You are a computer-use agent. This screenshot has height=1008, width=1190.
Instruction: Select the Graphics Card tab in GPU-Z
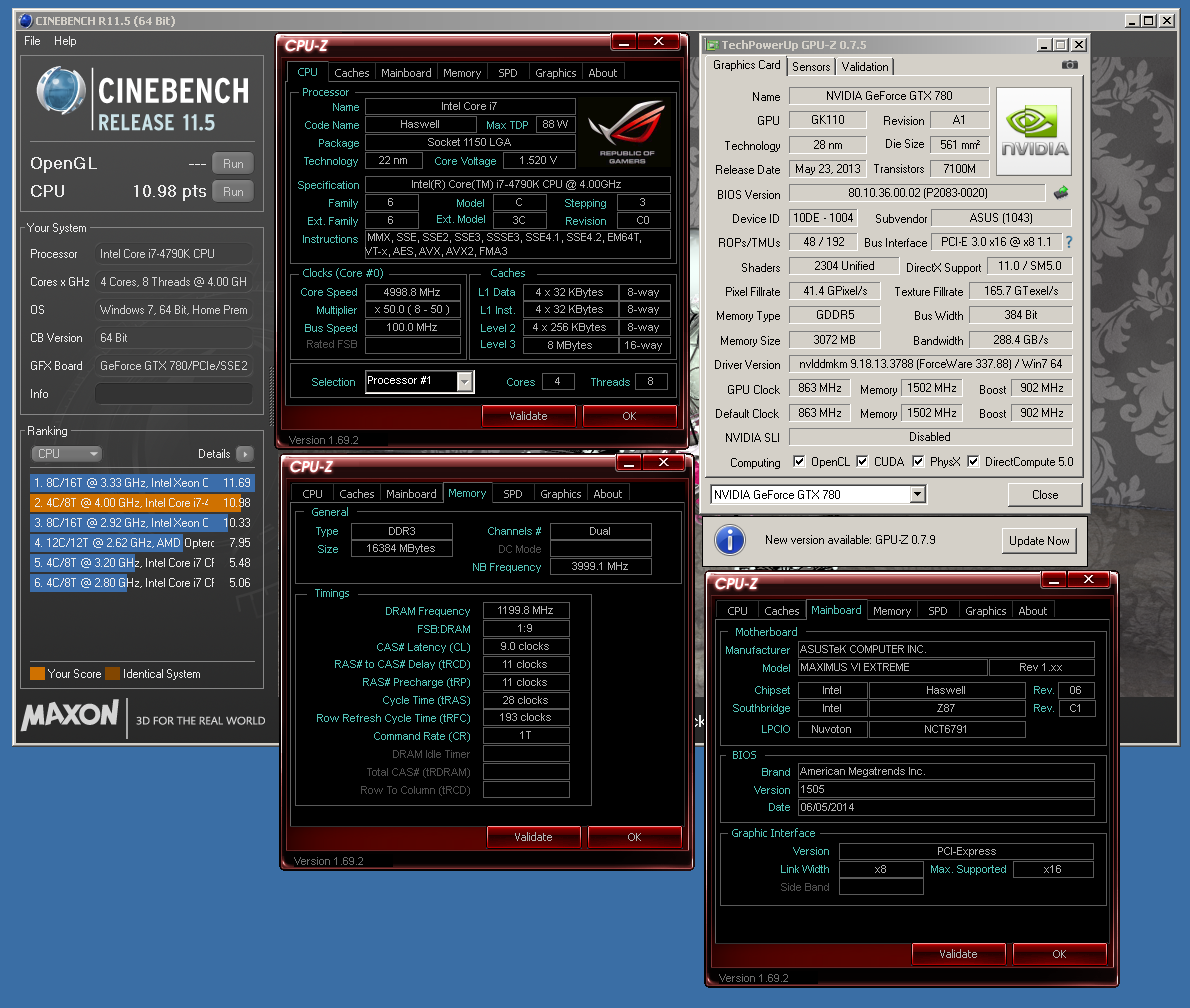click(x=747, y=65)
